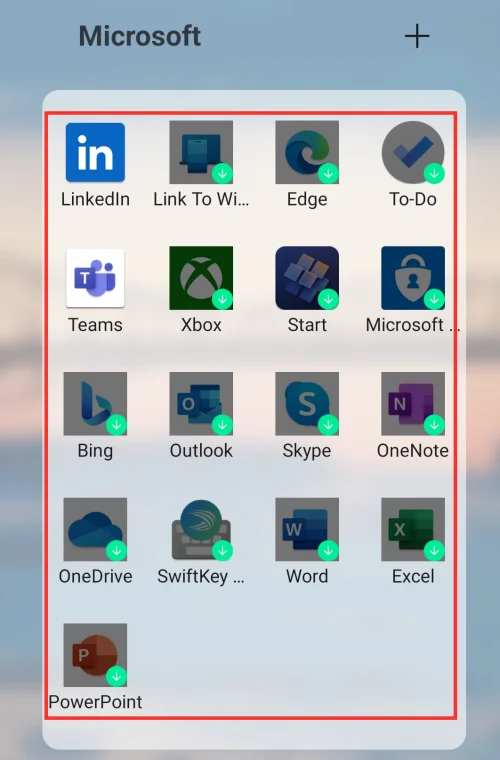Image resolution: width=500 pixels, height=760 pixels.
Task: Tap the Link To Windows icon
Action: tap(201, 152)
